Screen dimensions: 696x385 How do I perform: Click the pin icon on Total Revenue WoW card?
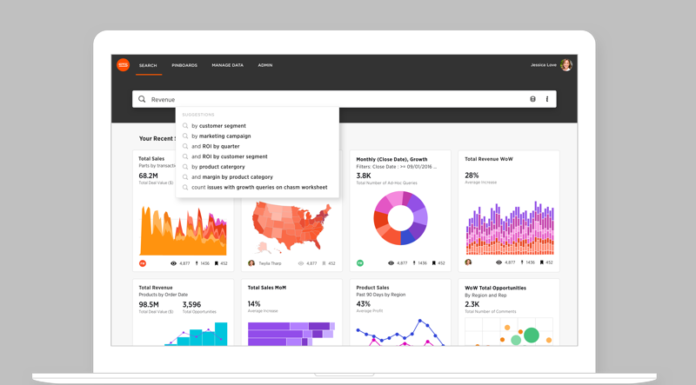522,262
